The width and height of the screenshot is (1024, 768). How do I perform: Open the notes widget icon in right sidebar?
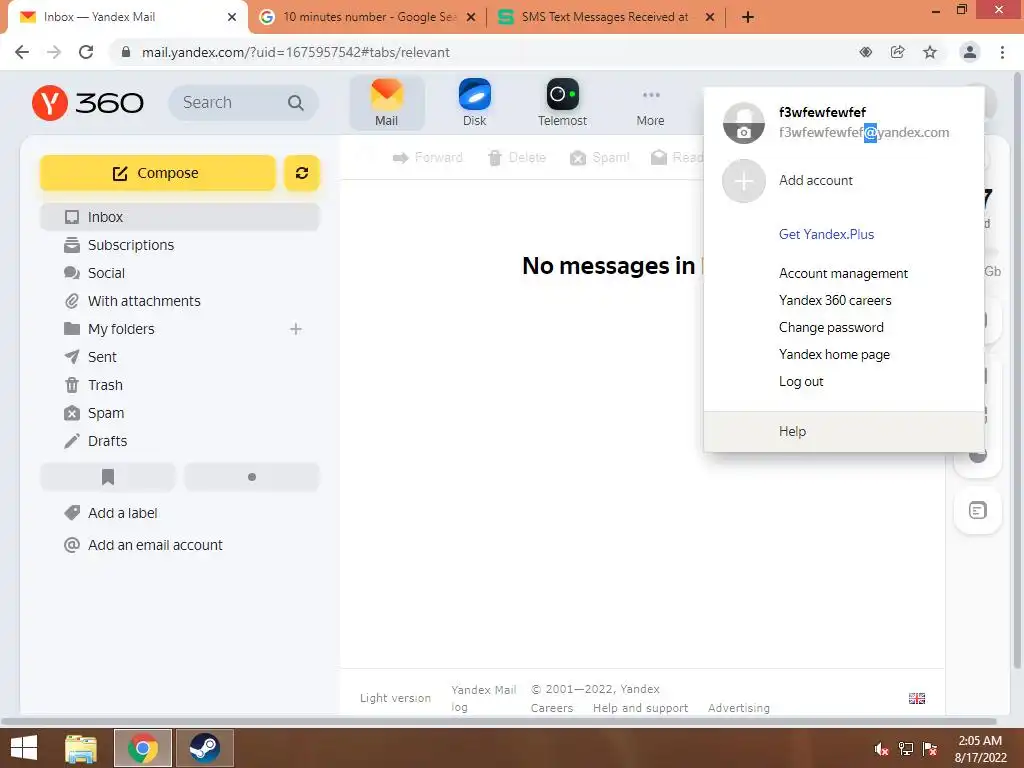pos(978,510)
